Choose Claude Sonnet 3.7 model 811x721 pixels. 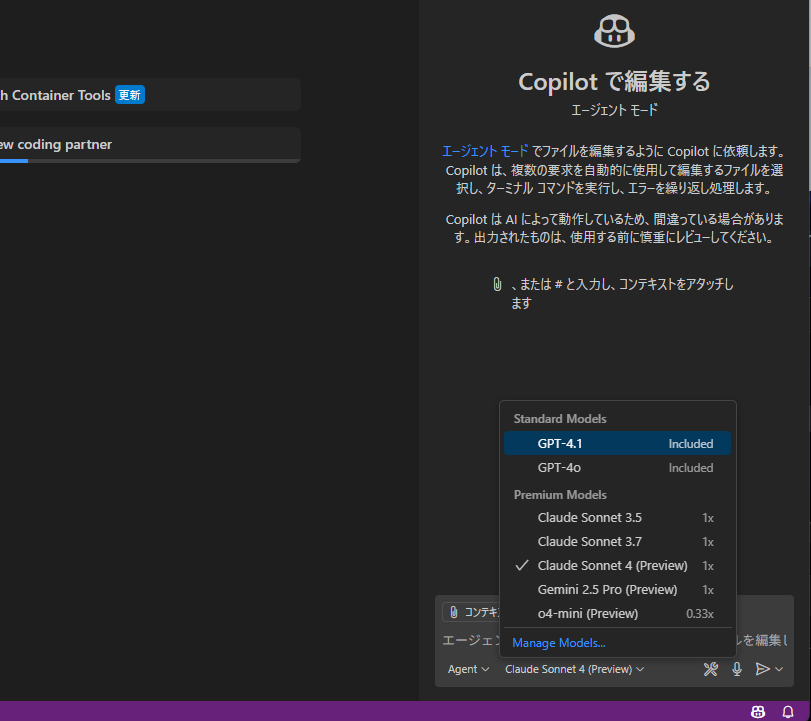617,542
